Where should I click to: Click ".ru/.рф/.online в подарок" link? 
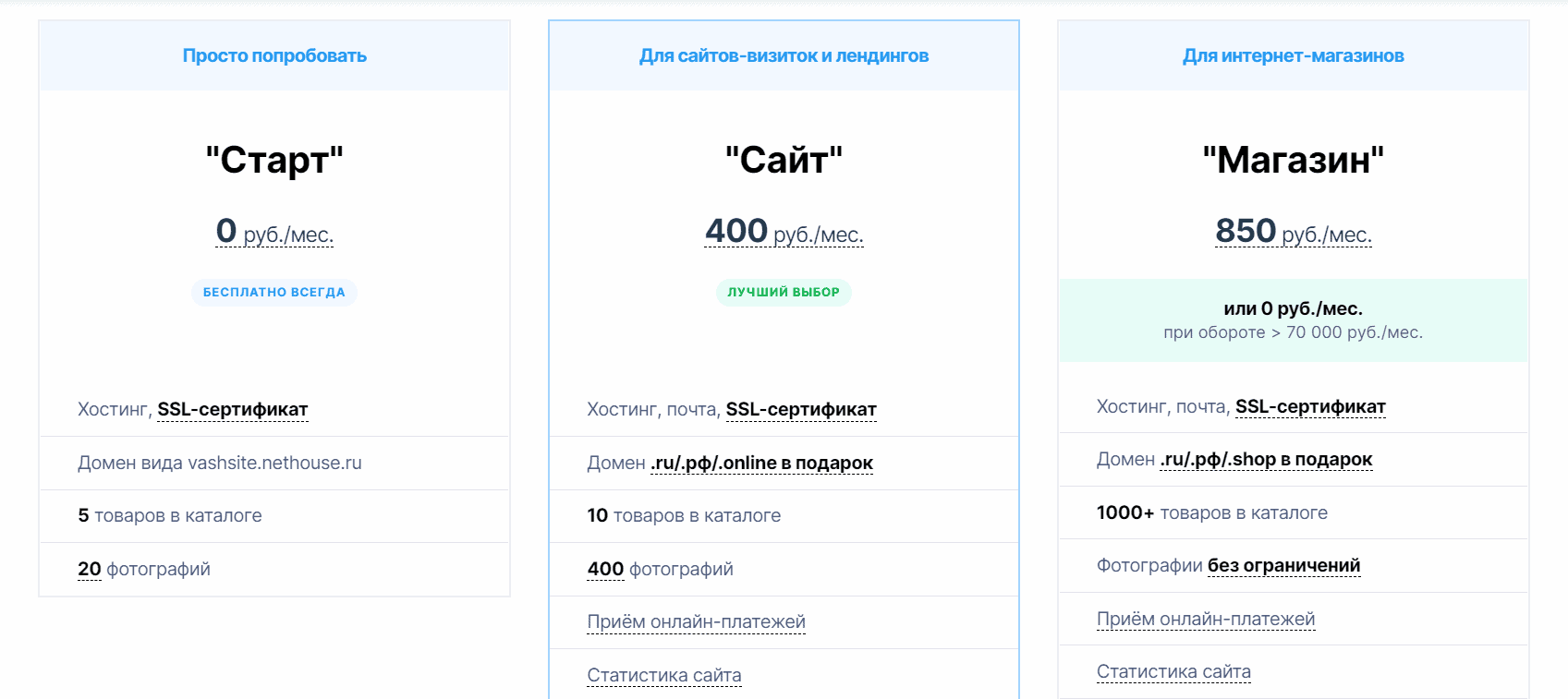click(761, 463)
